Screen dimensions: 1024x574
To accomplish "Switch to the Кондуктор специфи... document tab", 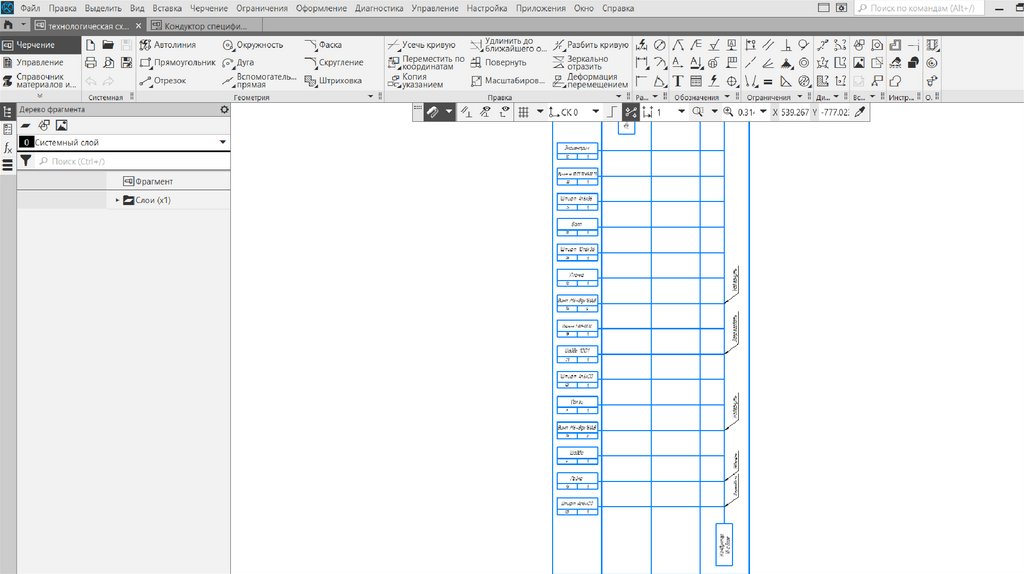I will (x=204, y=26).
